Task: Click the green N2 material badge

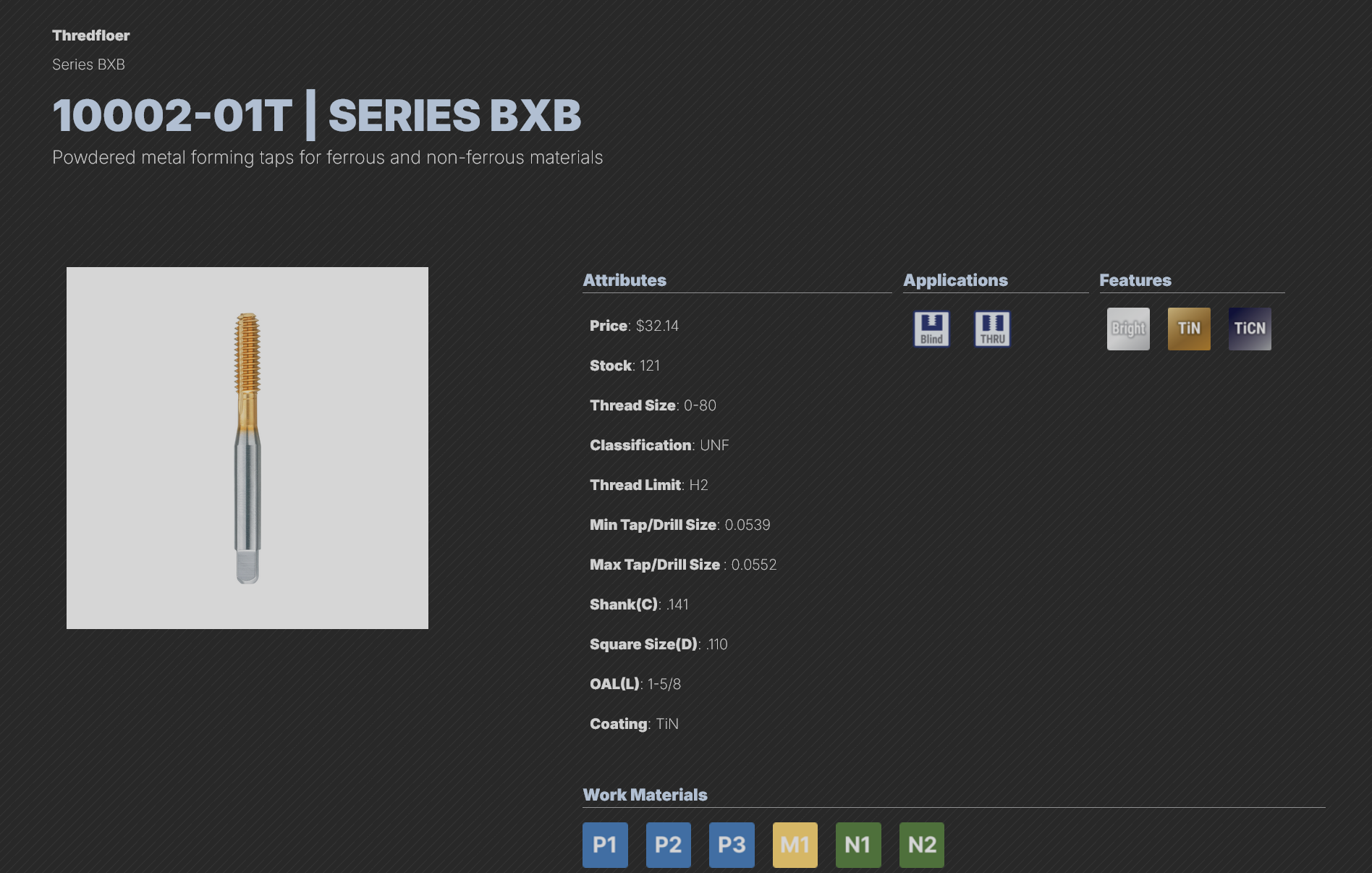Action: click(x=922, y=845)
